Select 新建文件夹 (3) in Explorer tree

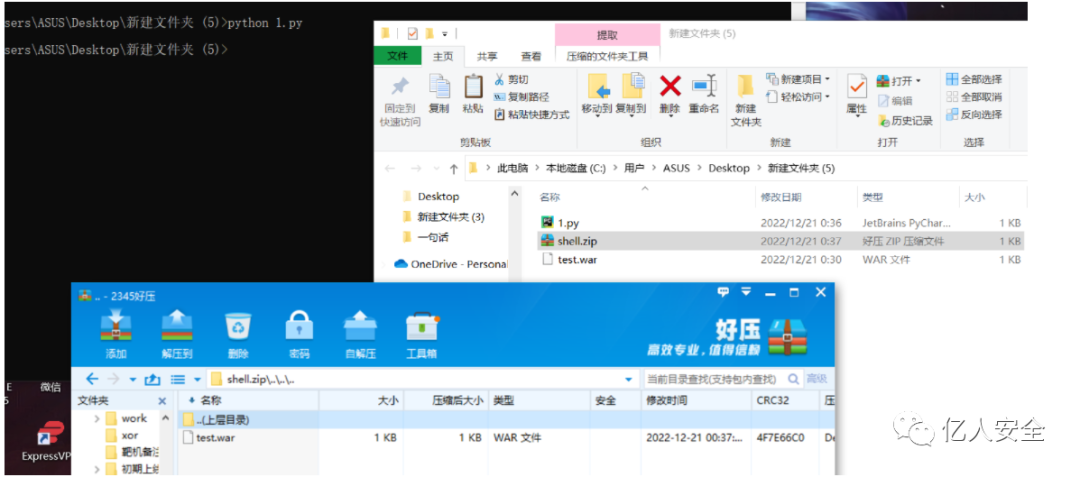[x=450, y=217]
